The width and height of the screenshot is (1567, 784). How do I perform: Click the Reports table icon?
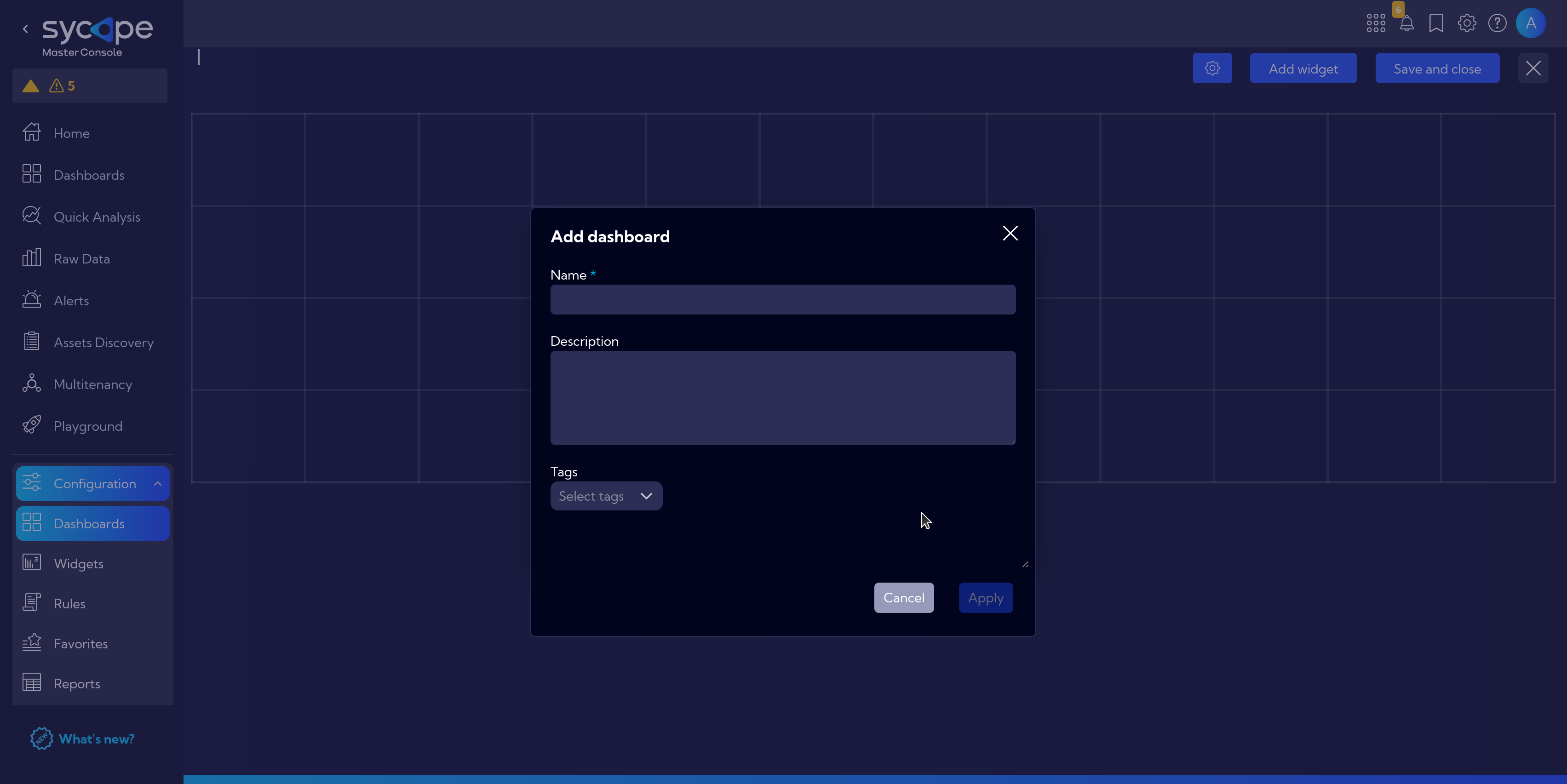point(32,683)
